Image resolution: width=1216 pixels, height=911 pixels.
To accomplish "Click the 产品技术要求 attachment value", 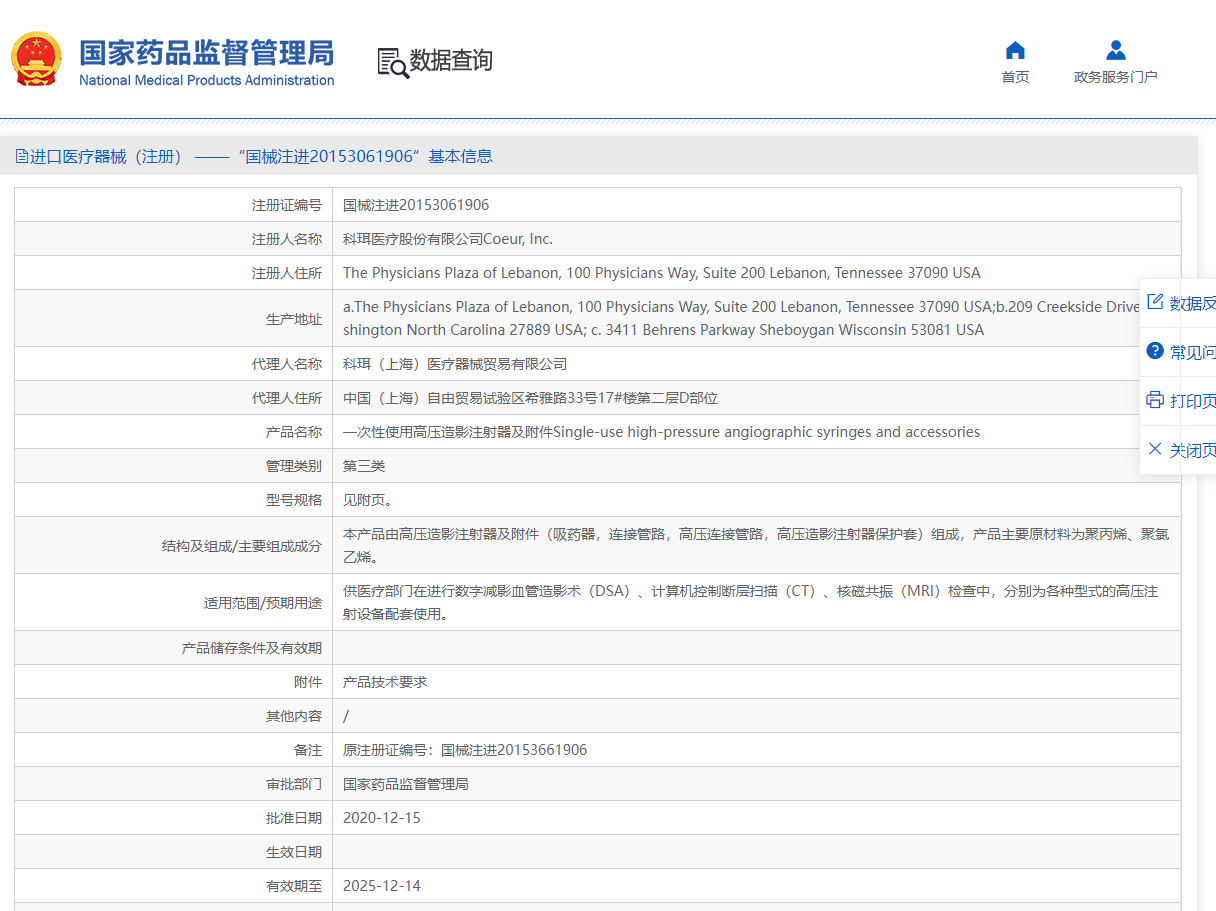I will tap(385, 682).
